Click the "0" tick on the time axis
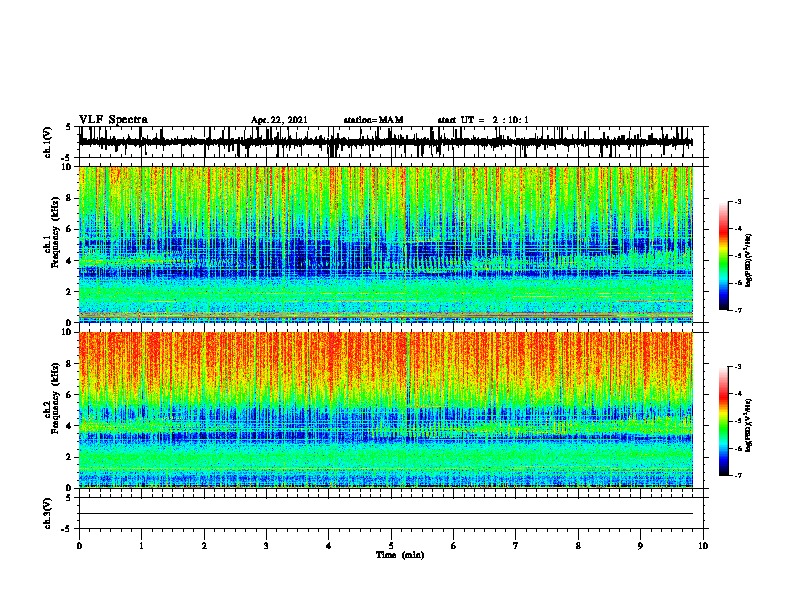The image size is (792, 612). coord(79,546)
